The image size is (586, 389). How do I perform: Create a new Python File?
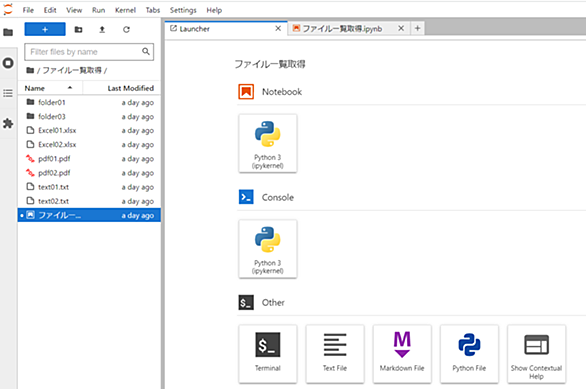pos(469,354)
